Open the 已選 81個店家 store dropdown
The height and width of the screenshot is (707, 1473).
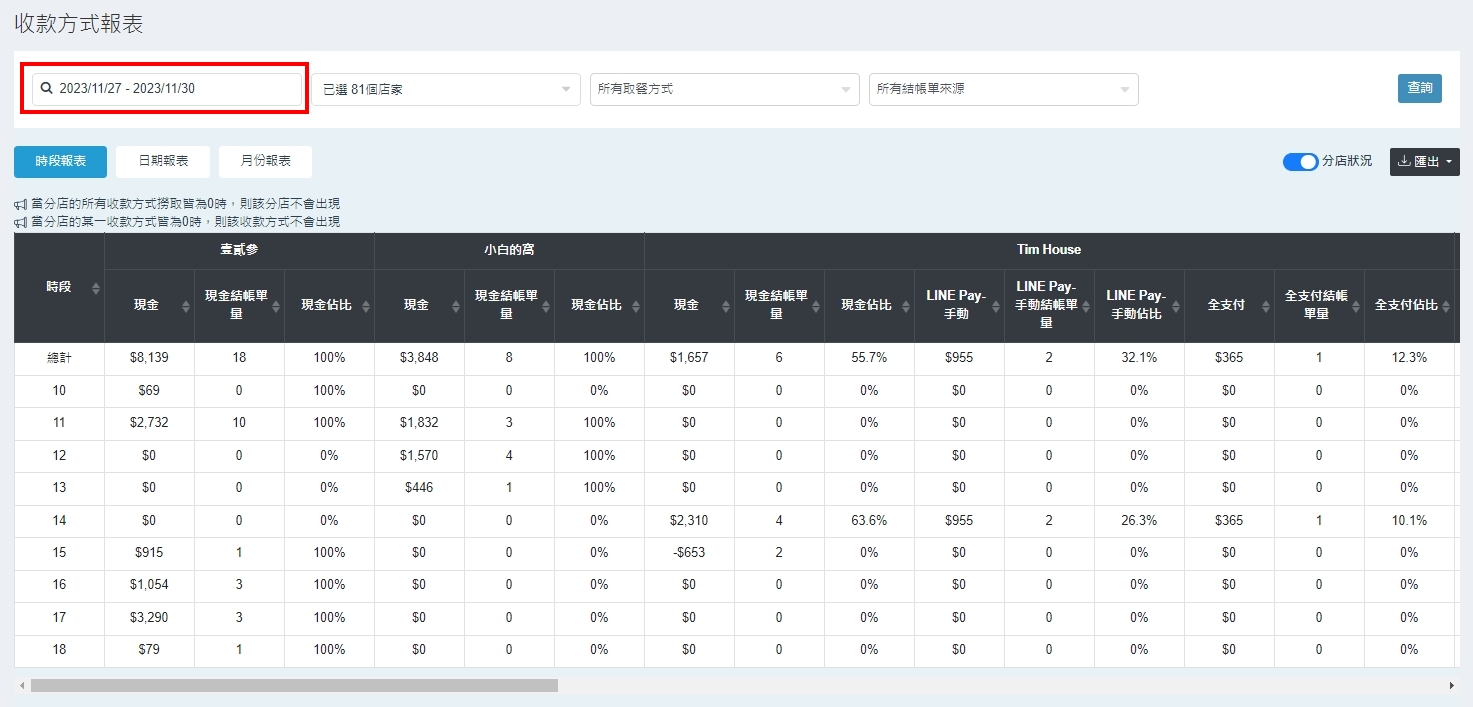(445, 89)
